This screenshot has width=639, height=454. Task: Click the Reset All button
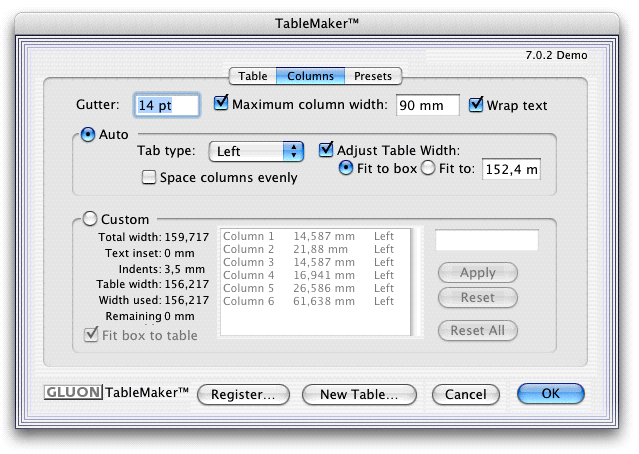[x=478, y=331]
